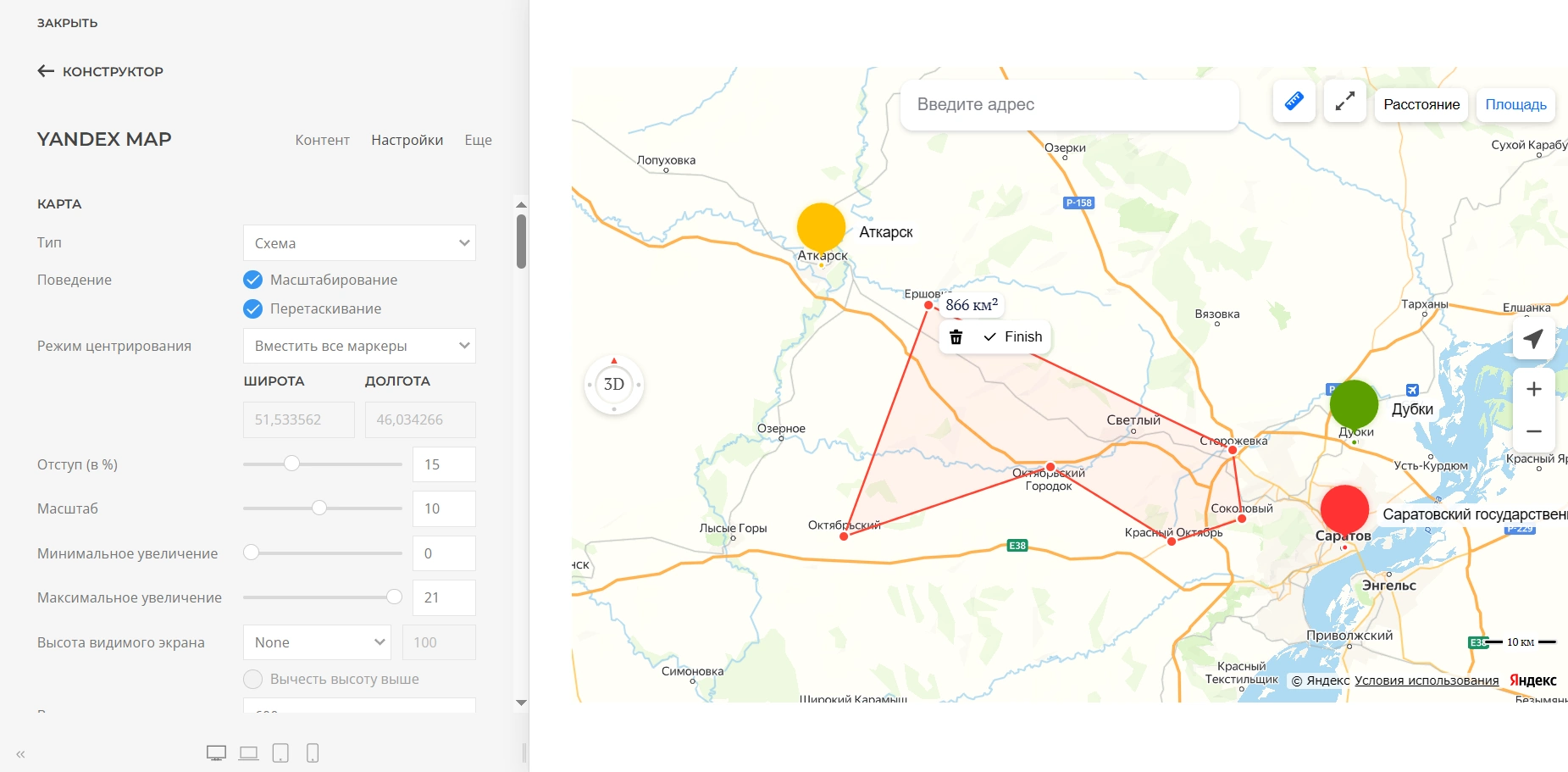Viewport: 1568px width, 772px height.
Task: Toggle the Вычесть высоту выше option
Action: pyautogui.click(x=252, y=679)
